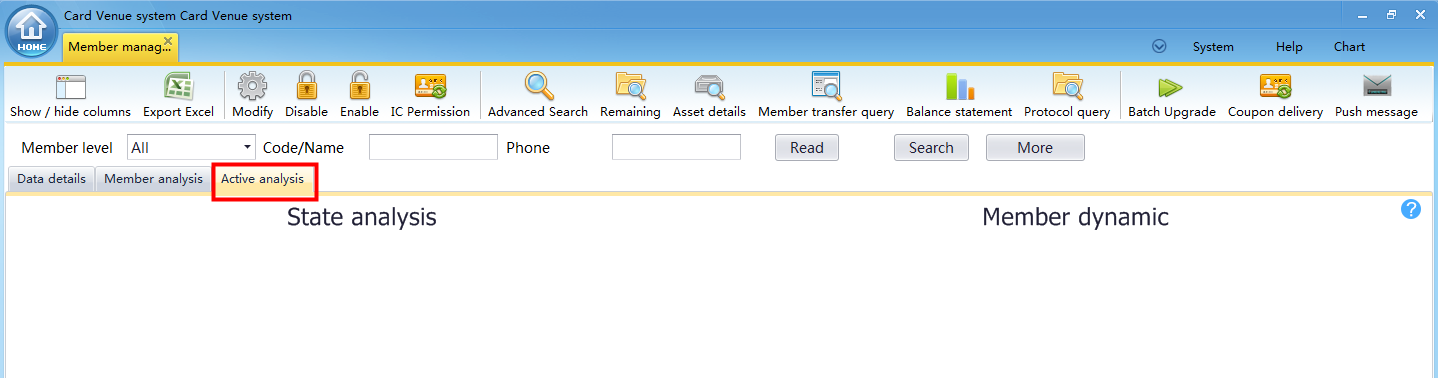
Task: Open the System menu
Action: click(x=1213, y=47)
